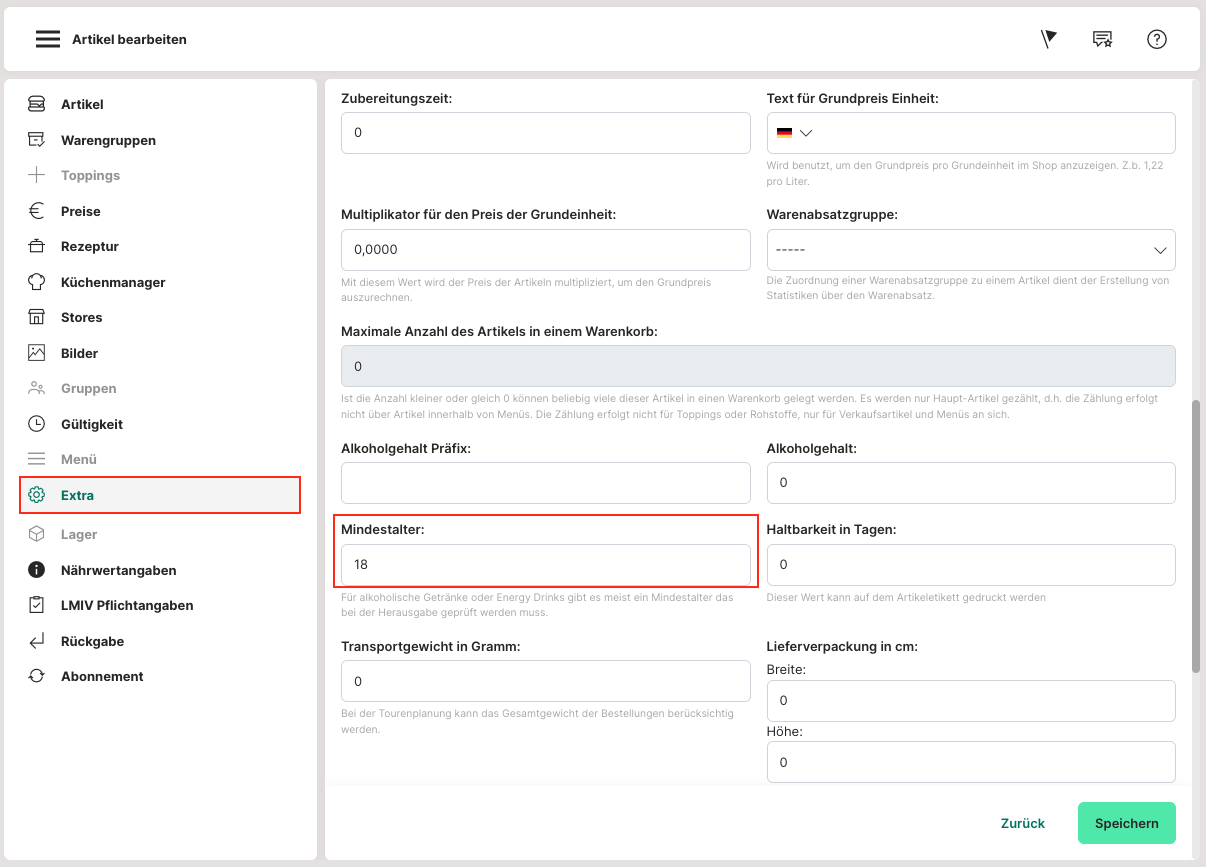Open the Rezeptur section
Screen dimensions: 1206x867
[x=89, y=246]
